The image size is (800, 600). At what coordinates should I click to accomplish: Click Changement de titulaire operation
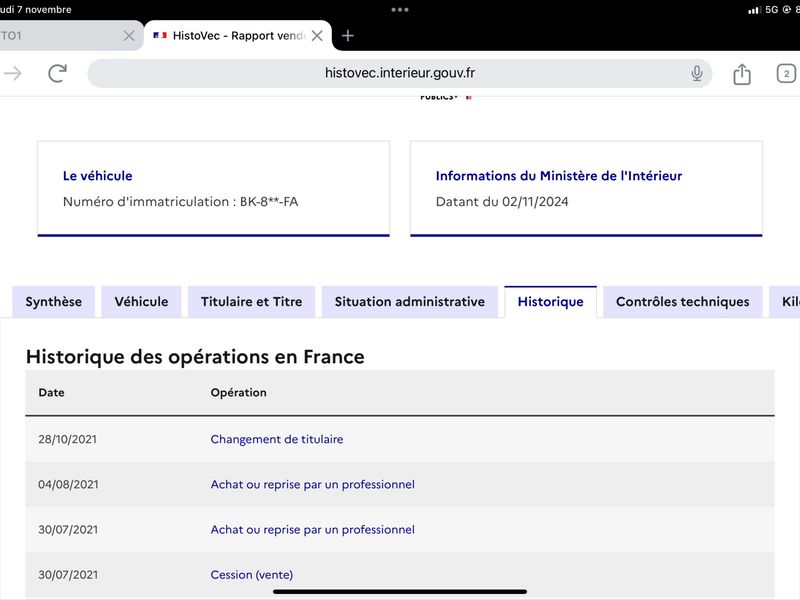pos(277,439)
